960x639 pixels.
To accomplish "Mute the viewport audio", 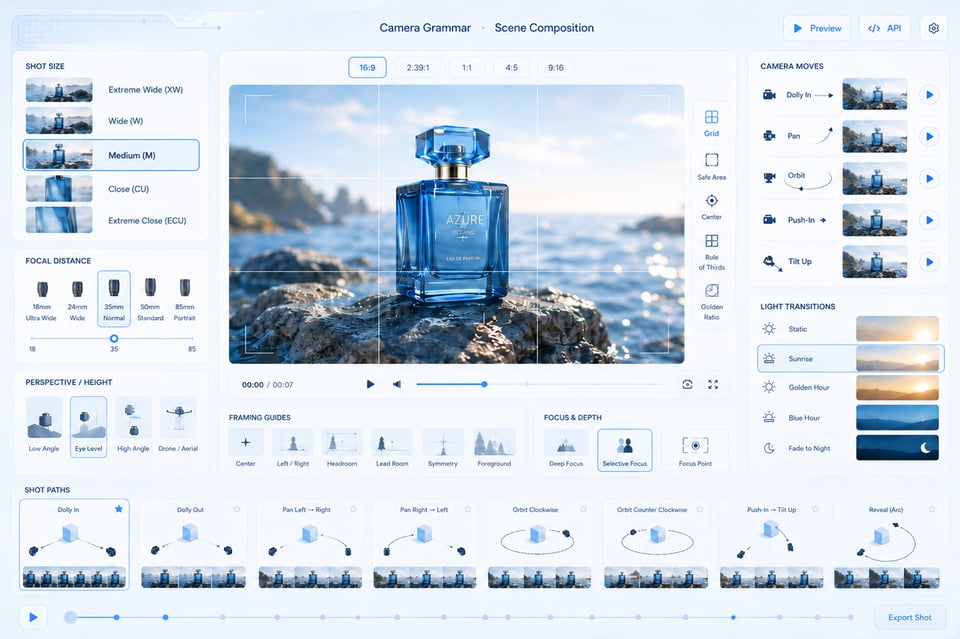I will pyautogui.click(x=397, y=384).
